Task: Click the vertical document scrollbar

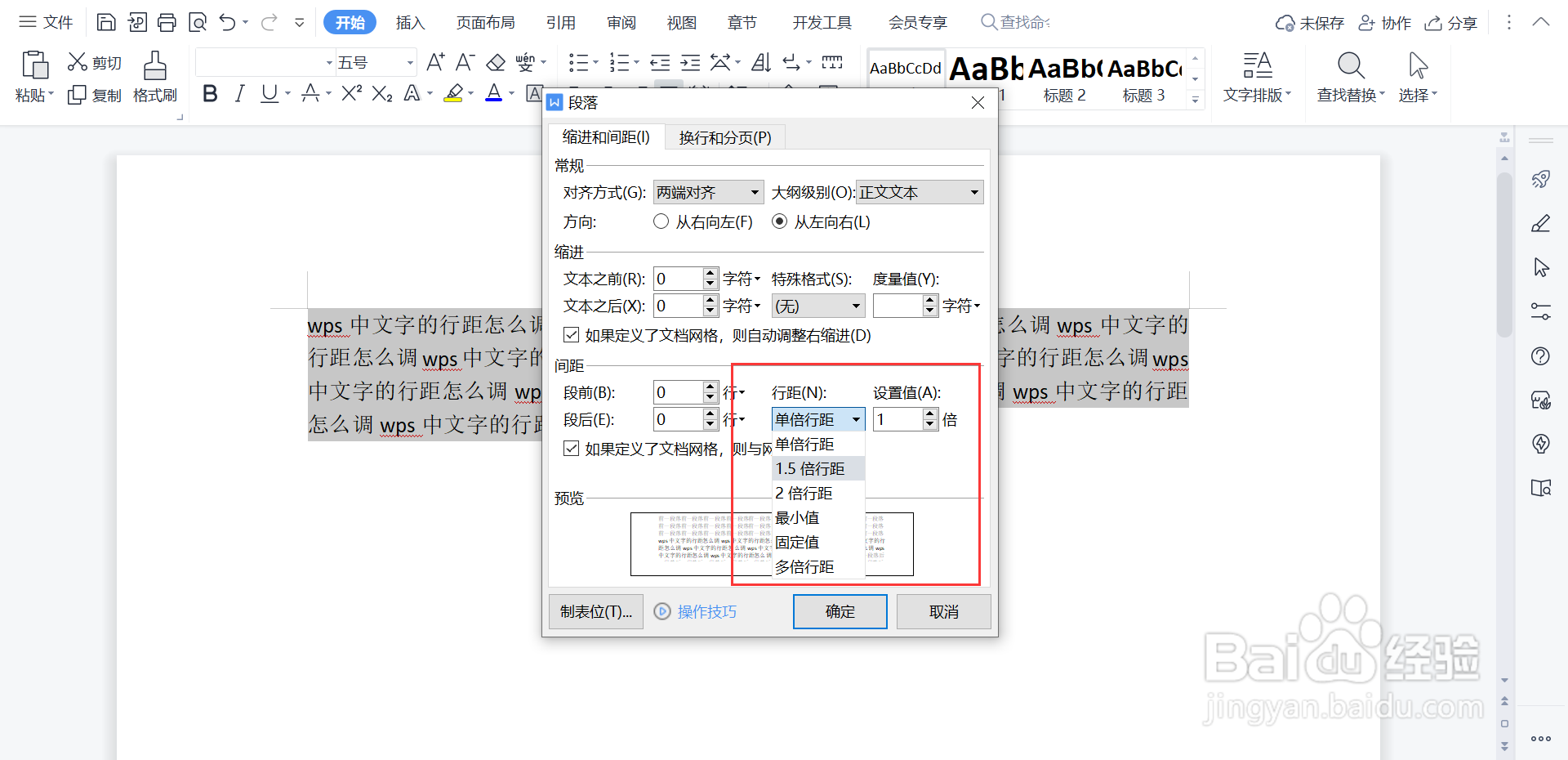Action: (x=1504, y=253)
